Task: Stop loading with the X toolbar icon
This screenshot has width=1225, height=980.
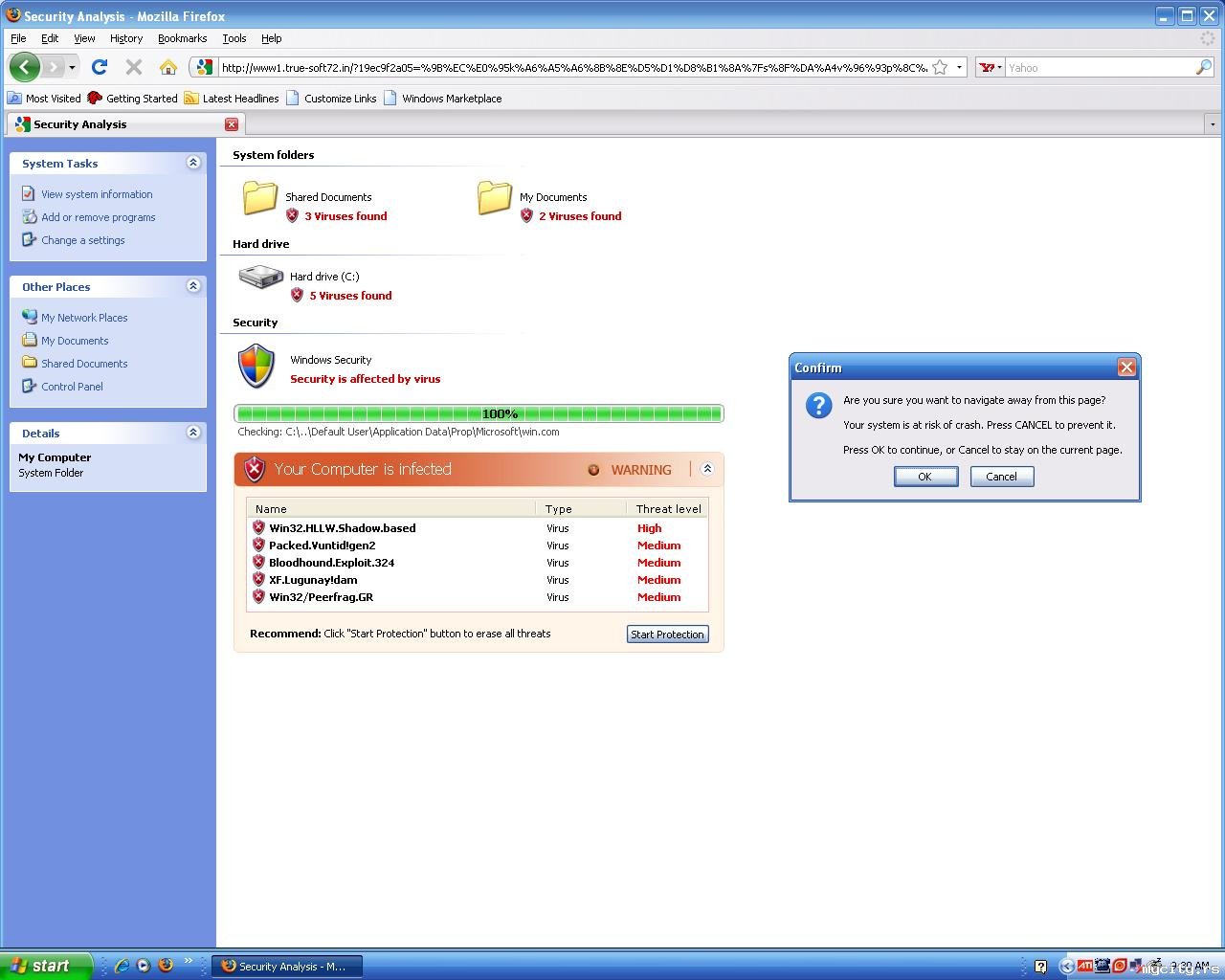Action: (x=134, y=67)
